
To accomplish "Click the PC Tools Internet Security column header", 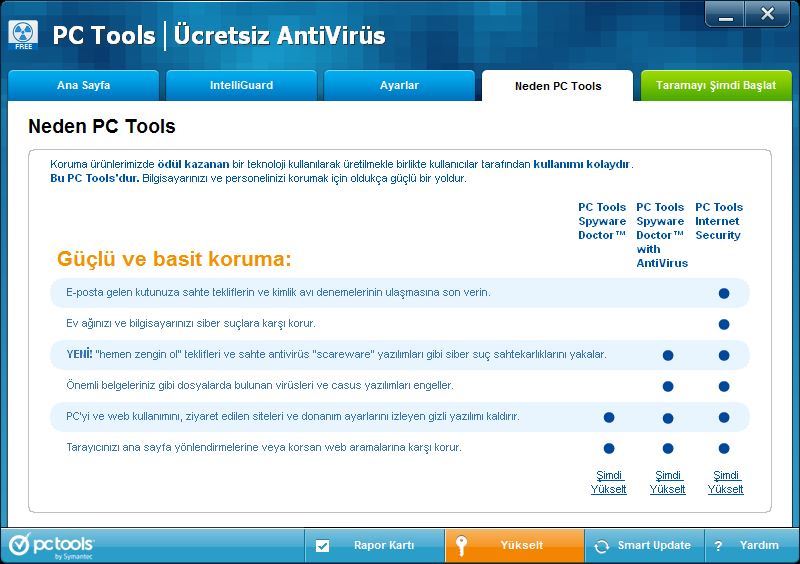I will tap(719, 221).
